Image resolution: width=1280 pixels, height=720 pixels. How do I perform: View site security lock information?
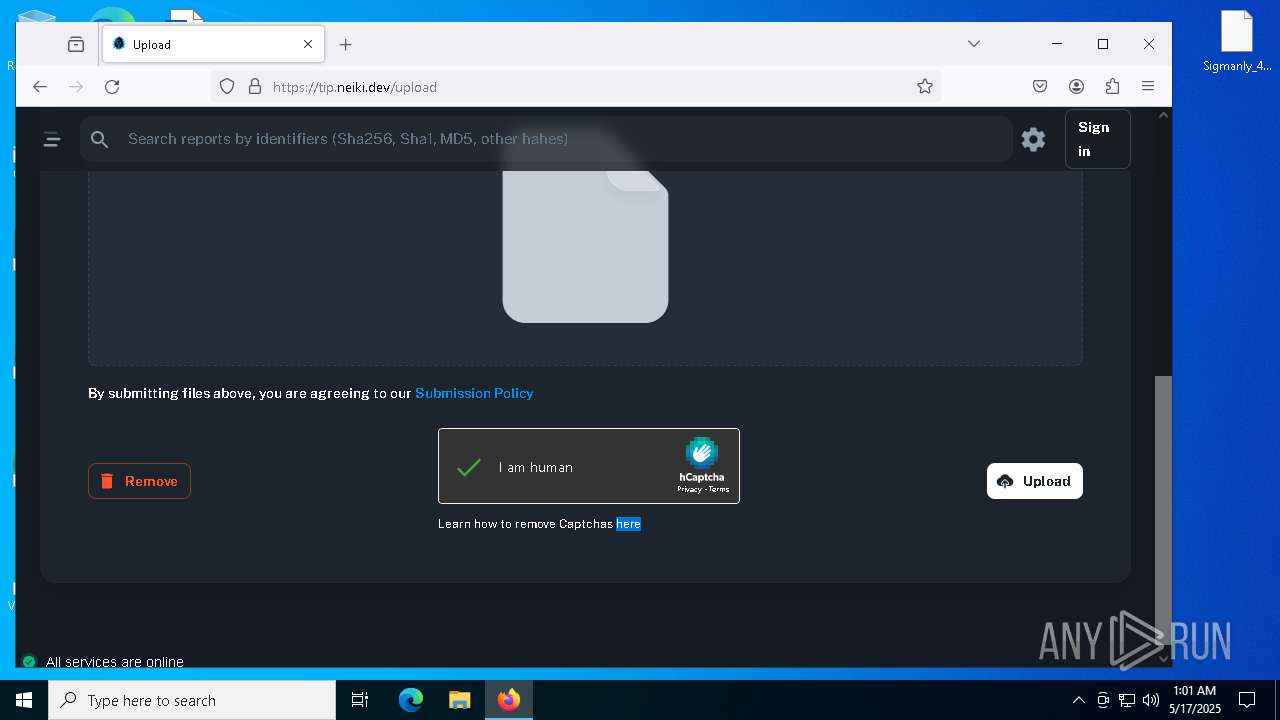254,87
